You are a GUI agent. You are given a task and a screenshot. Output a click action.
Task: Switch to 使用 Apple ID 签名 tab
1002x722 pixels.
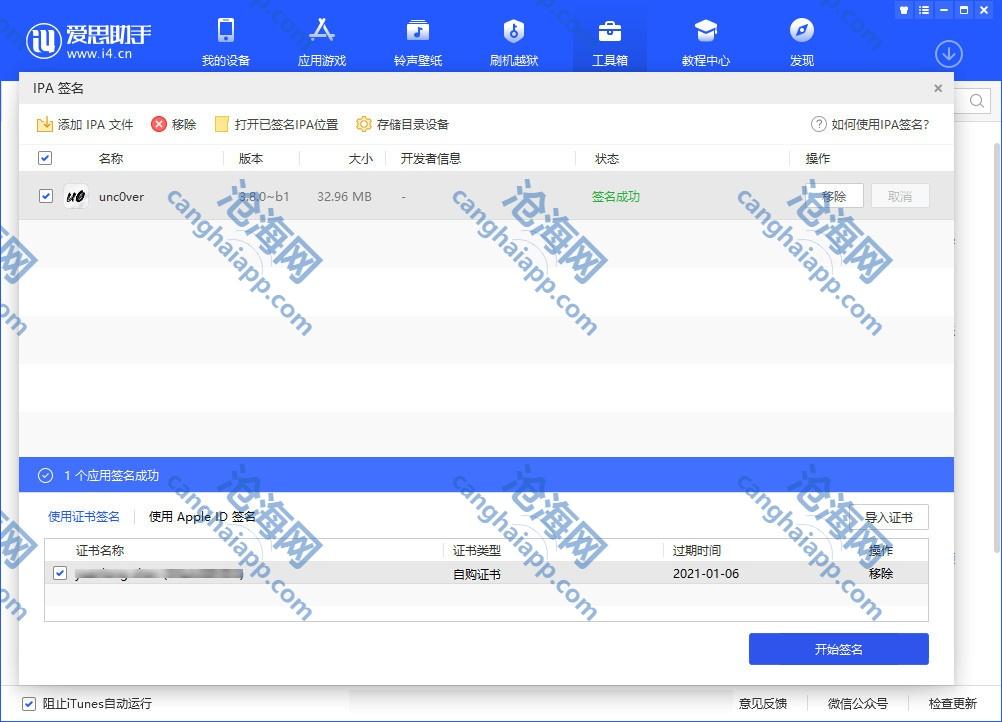202,517
